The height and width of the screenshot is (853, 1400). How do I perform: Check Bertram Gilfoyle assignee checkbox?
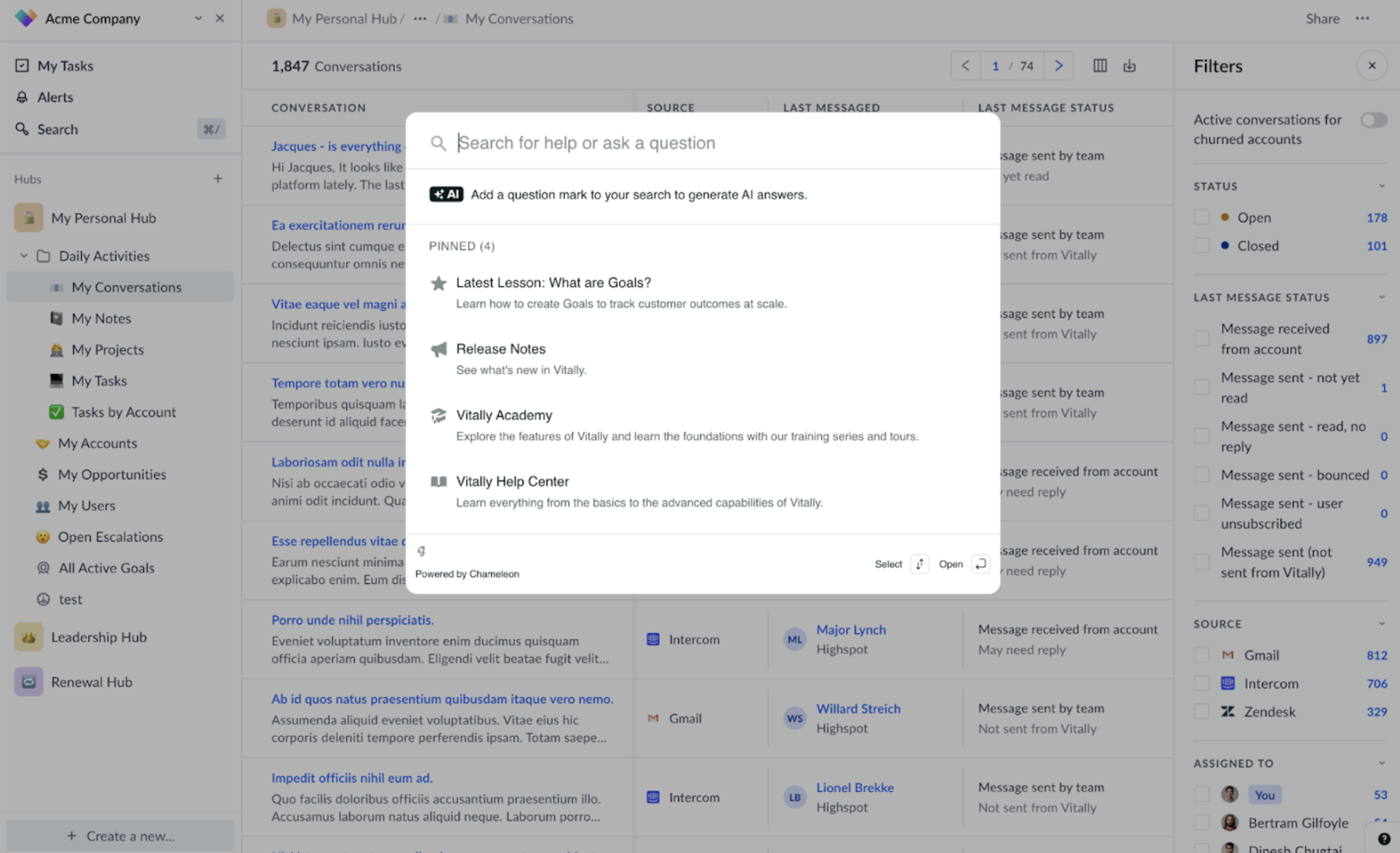point(1201,823)
